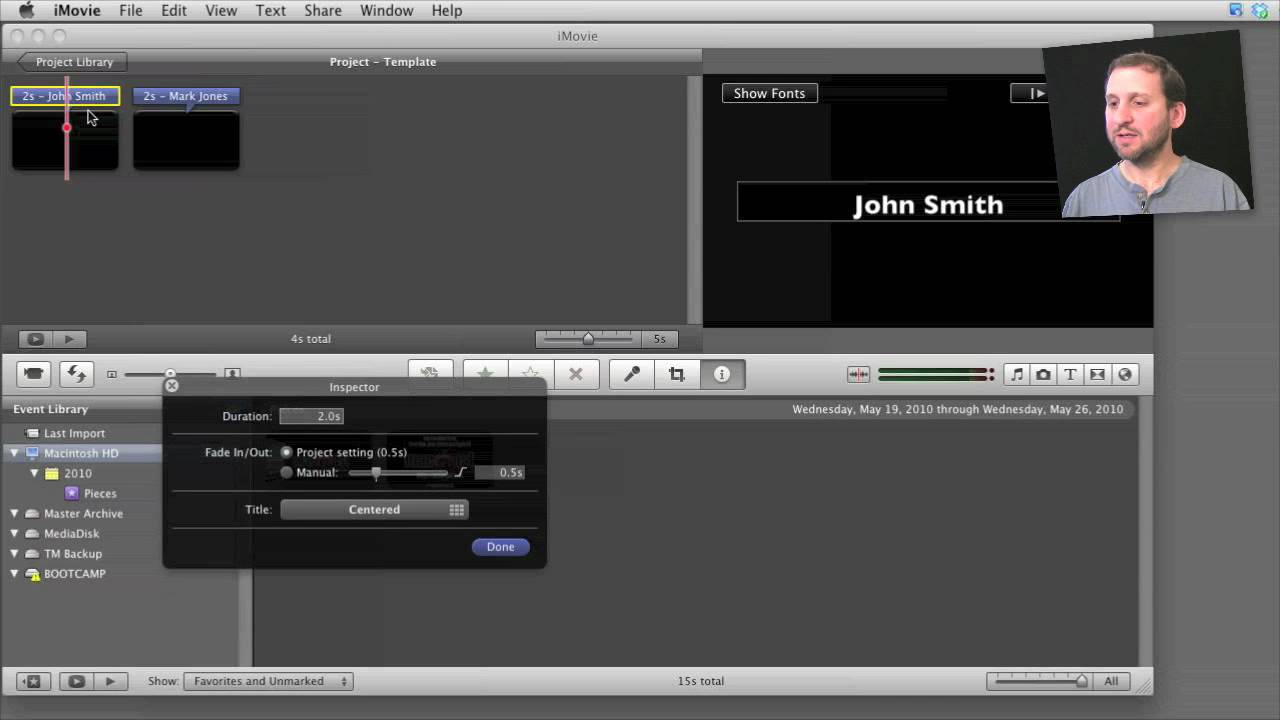Screen dimensions: 1280x720
Task: Open the transitions browser
Action: (1097, 374)
